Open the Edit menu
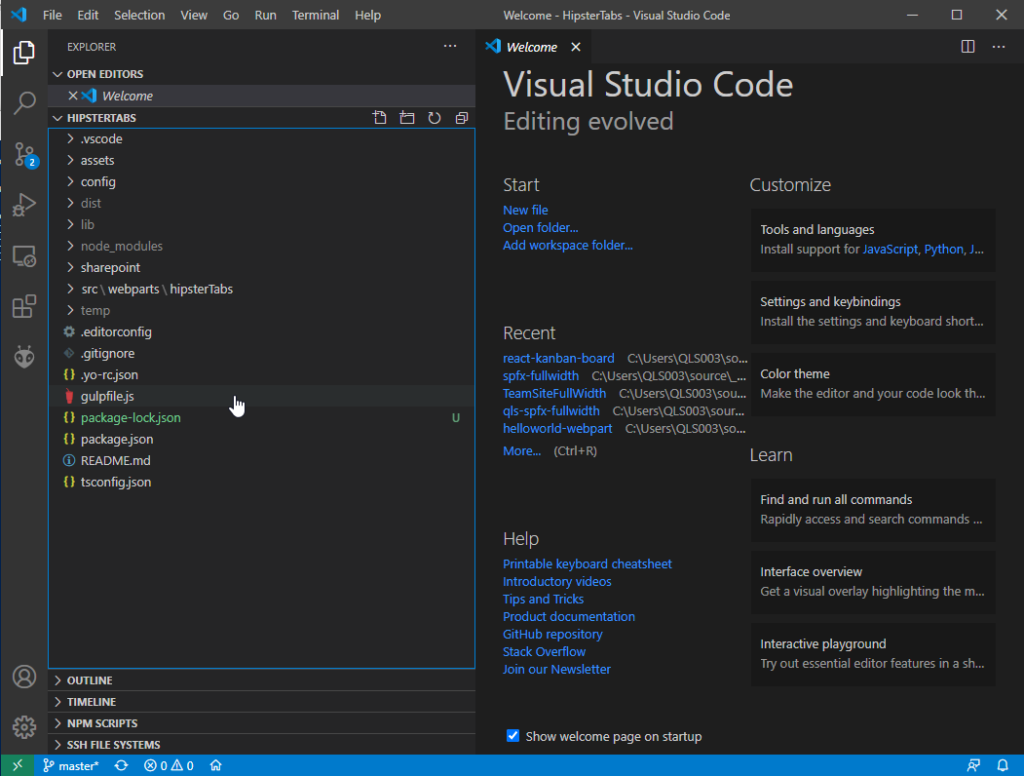 point(88,15)
